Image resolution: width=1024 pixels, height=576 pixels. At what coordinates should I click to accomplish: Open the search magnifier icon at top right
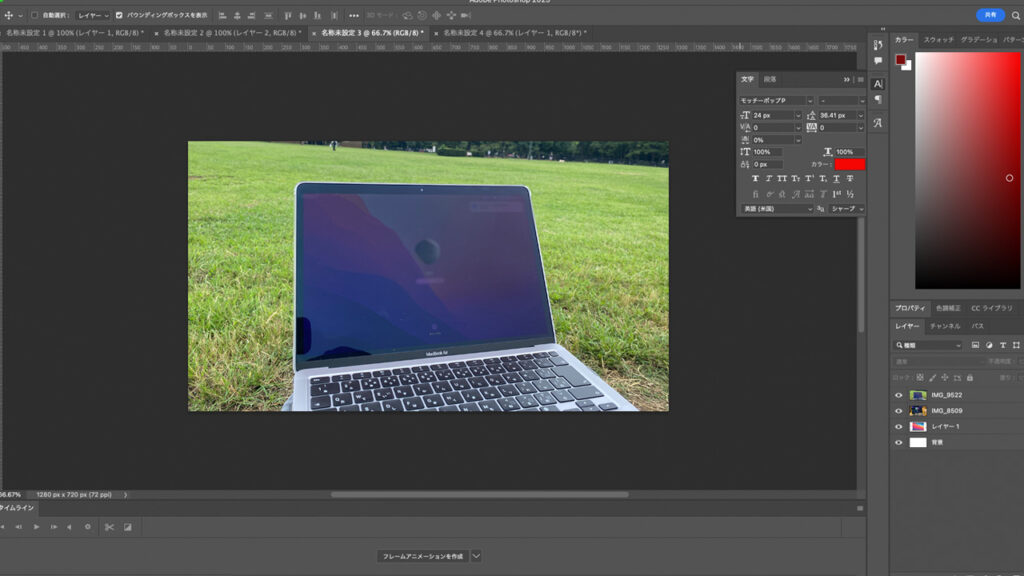tap(1016, 15)
